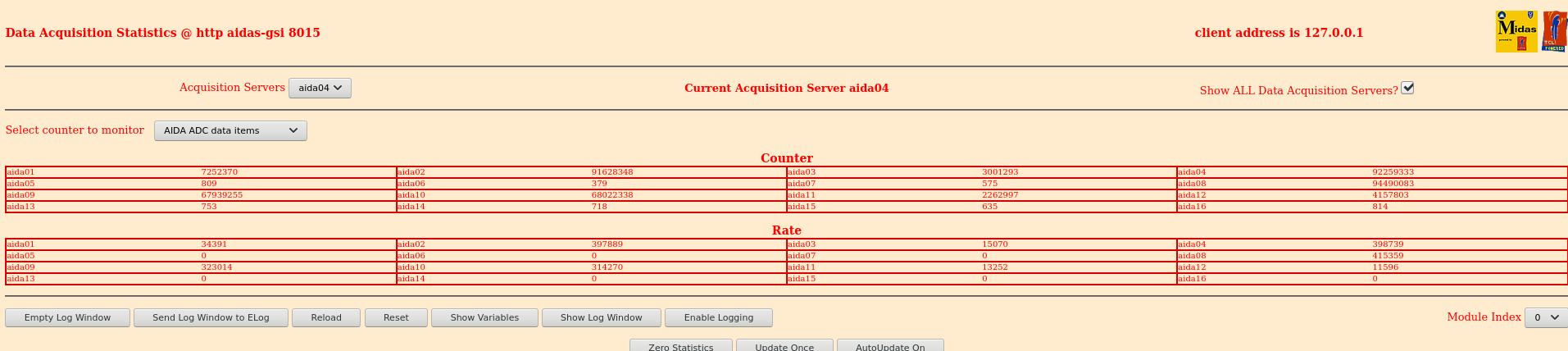Click the Show Log Window button
The height and width of the screenshot is (351, 1568).
coord(602,317)
